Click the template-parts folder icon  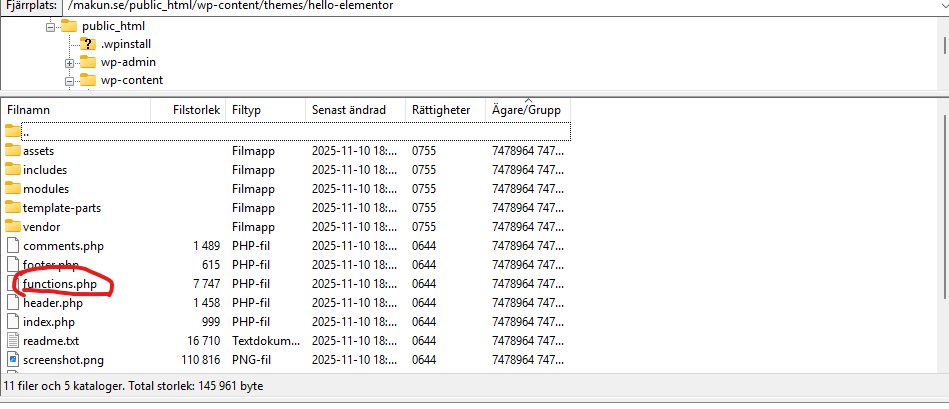[13, 207]
